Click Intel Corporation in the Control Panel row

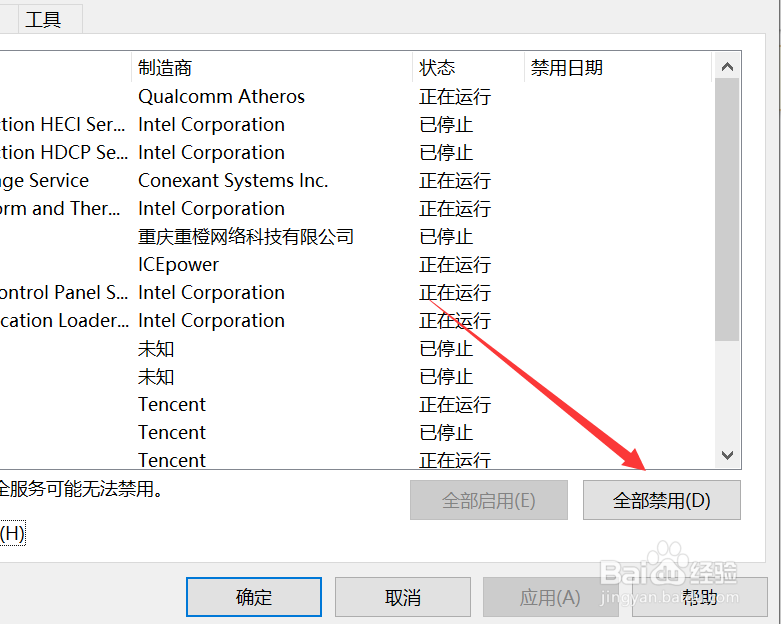coord(211,292)
